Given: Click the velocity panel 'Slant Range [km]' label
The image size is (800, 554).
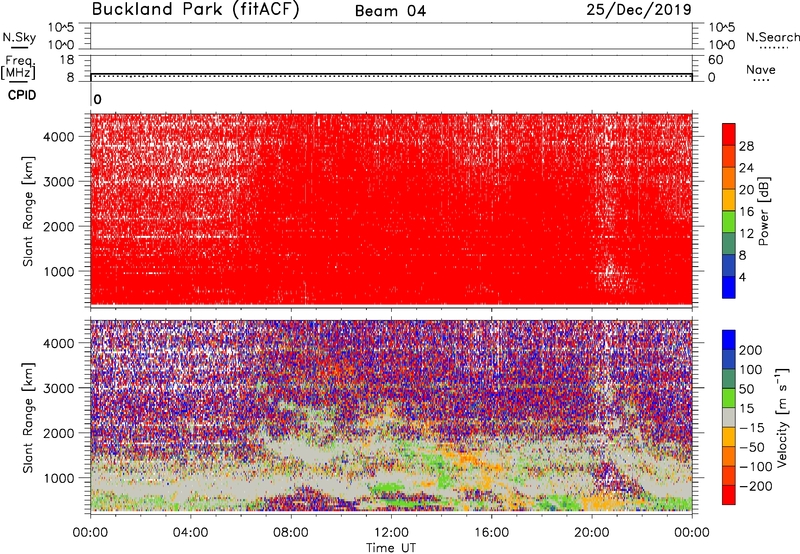Looking at the screenshot, I should (28, 418).
